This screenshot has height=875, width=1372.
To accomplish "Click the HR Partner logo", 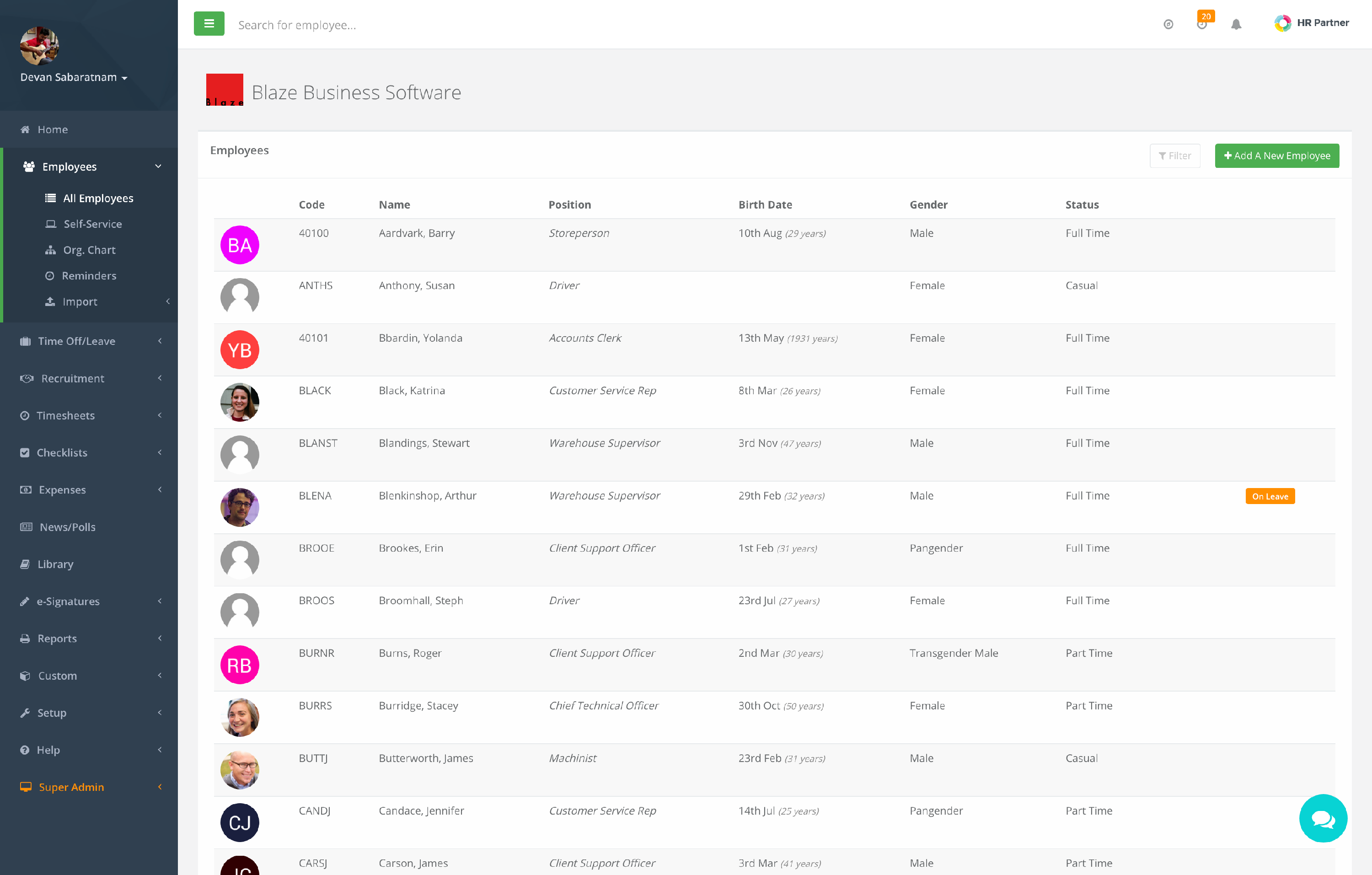I will 1311,23.
